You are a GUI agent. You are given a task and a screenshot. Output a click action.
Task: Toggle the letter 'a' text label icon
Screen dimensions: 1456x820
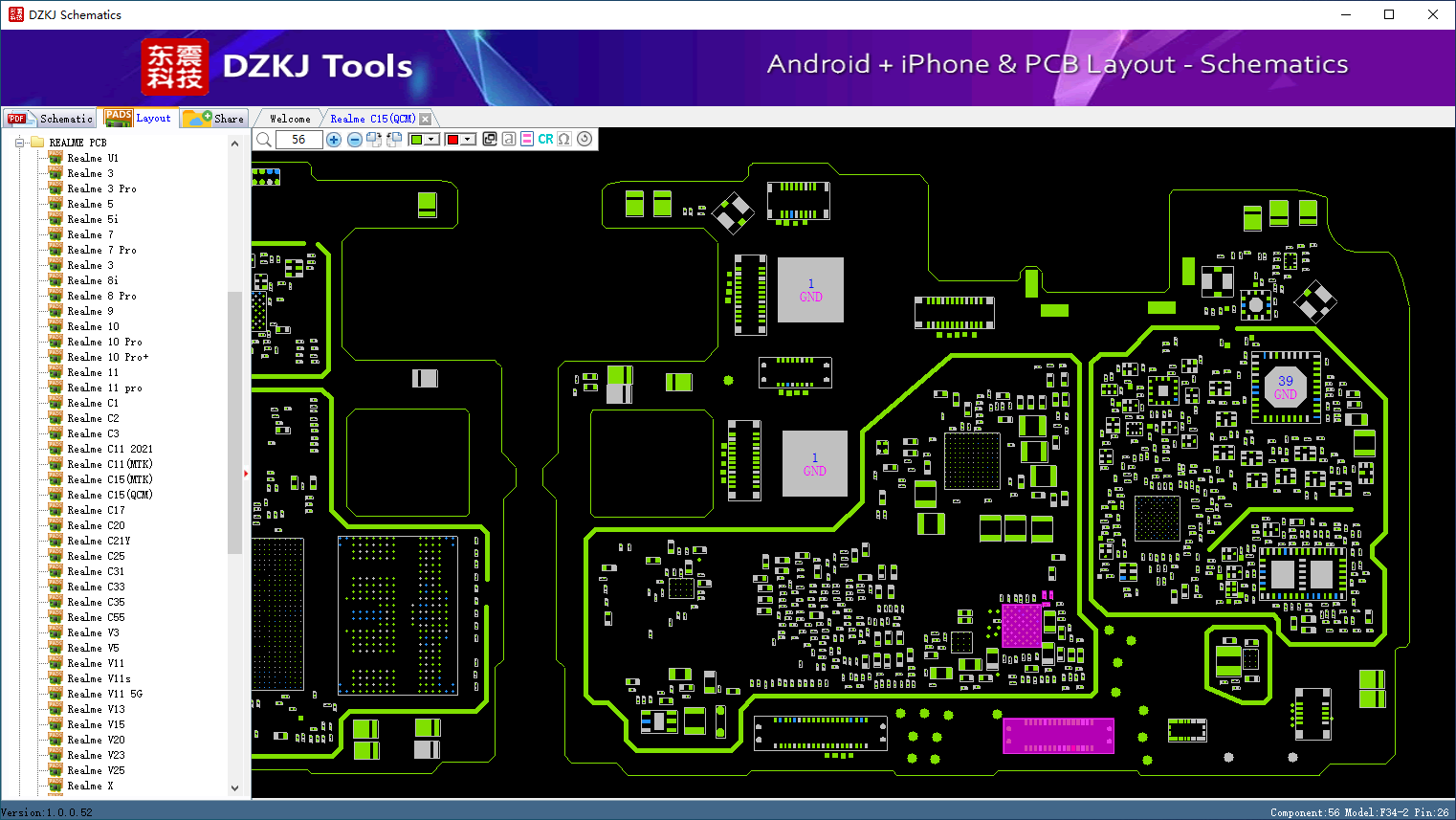509,140
